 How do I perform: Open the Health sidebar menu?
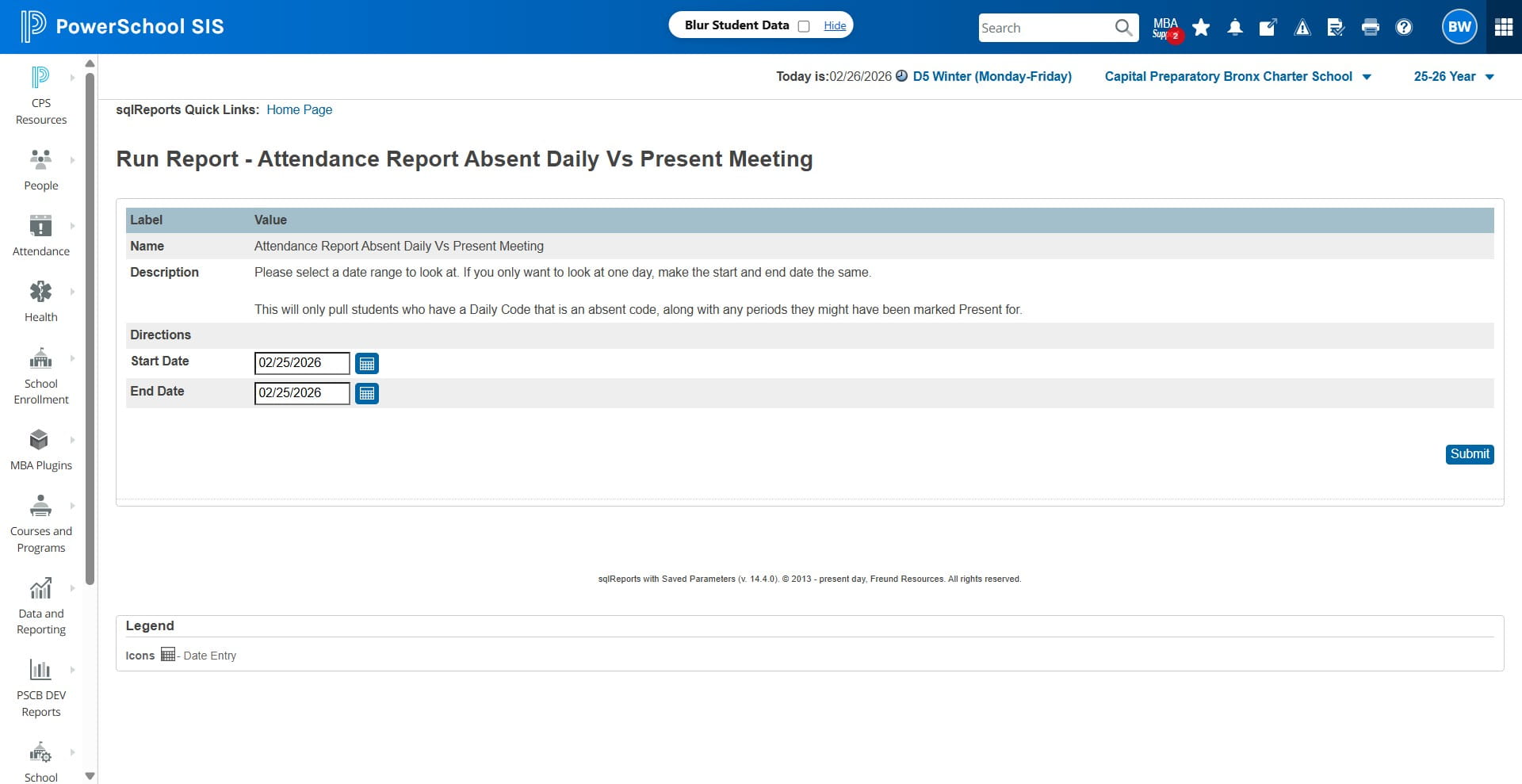click(41, 301)
